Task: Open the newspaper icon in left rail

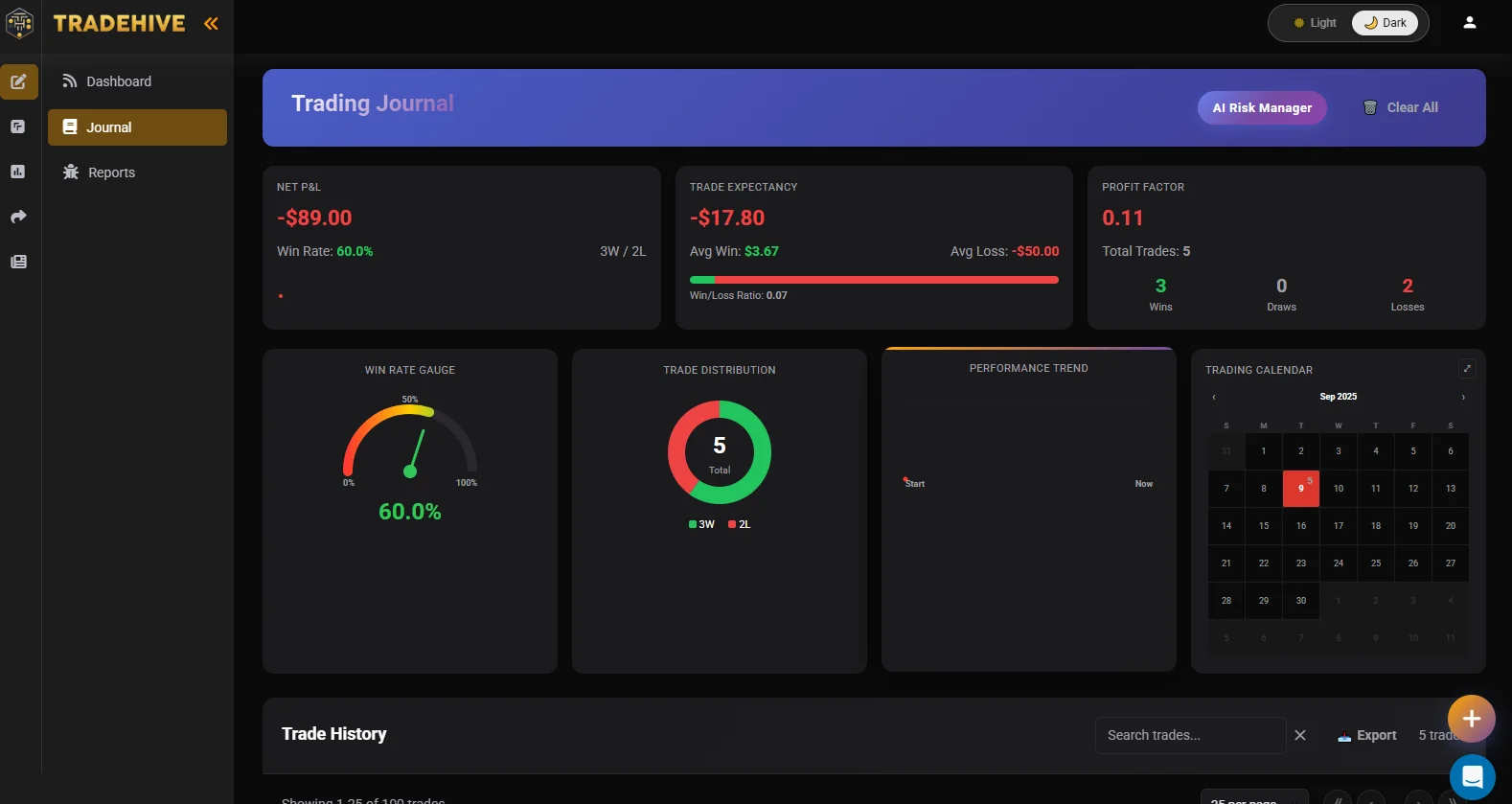Action: [18, 262]
